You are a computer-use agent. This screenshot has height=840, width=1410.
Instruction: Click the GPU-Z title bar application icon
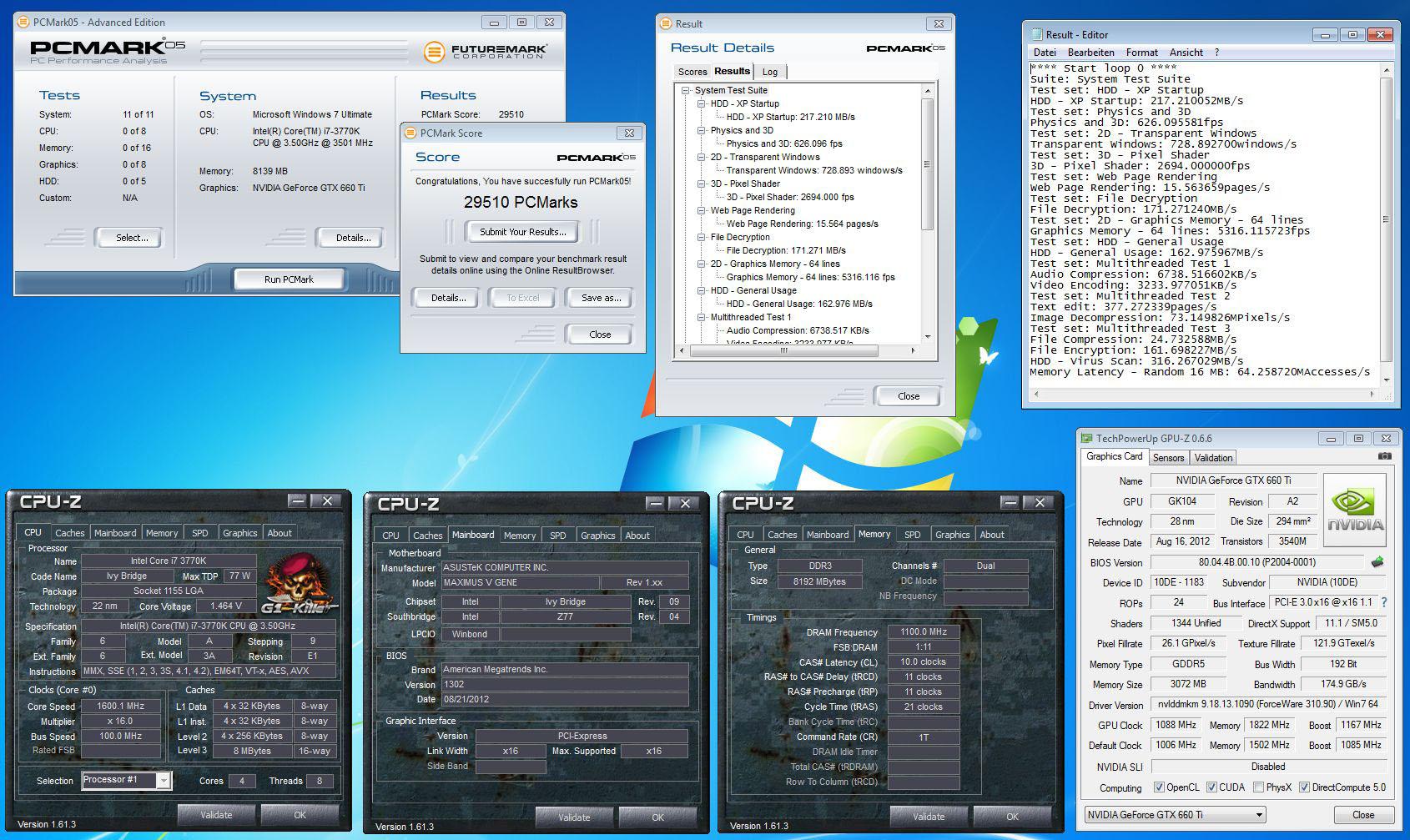[x=1086, y=438]
